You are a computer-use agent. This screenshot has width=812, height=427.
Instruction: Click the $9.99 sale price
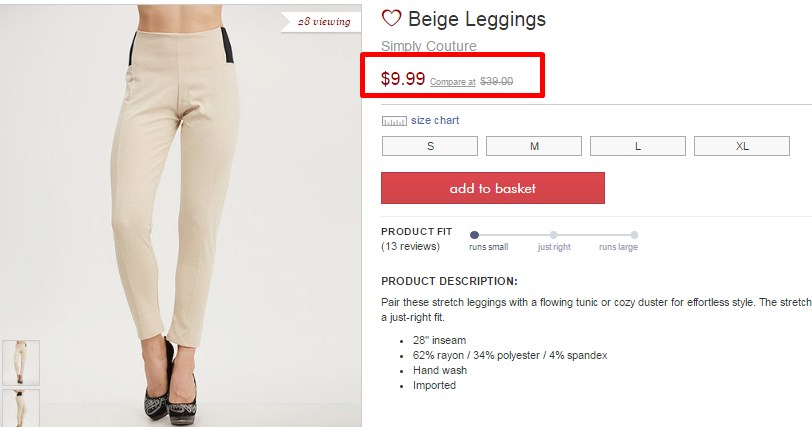403,79
